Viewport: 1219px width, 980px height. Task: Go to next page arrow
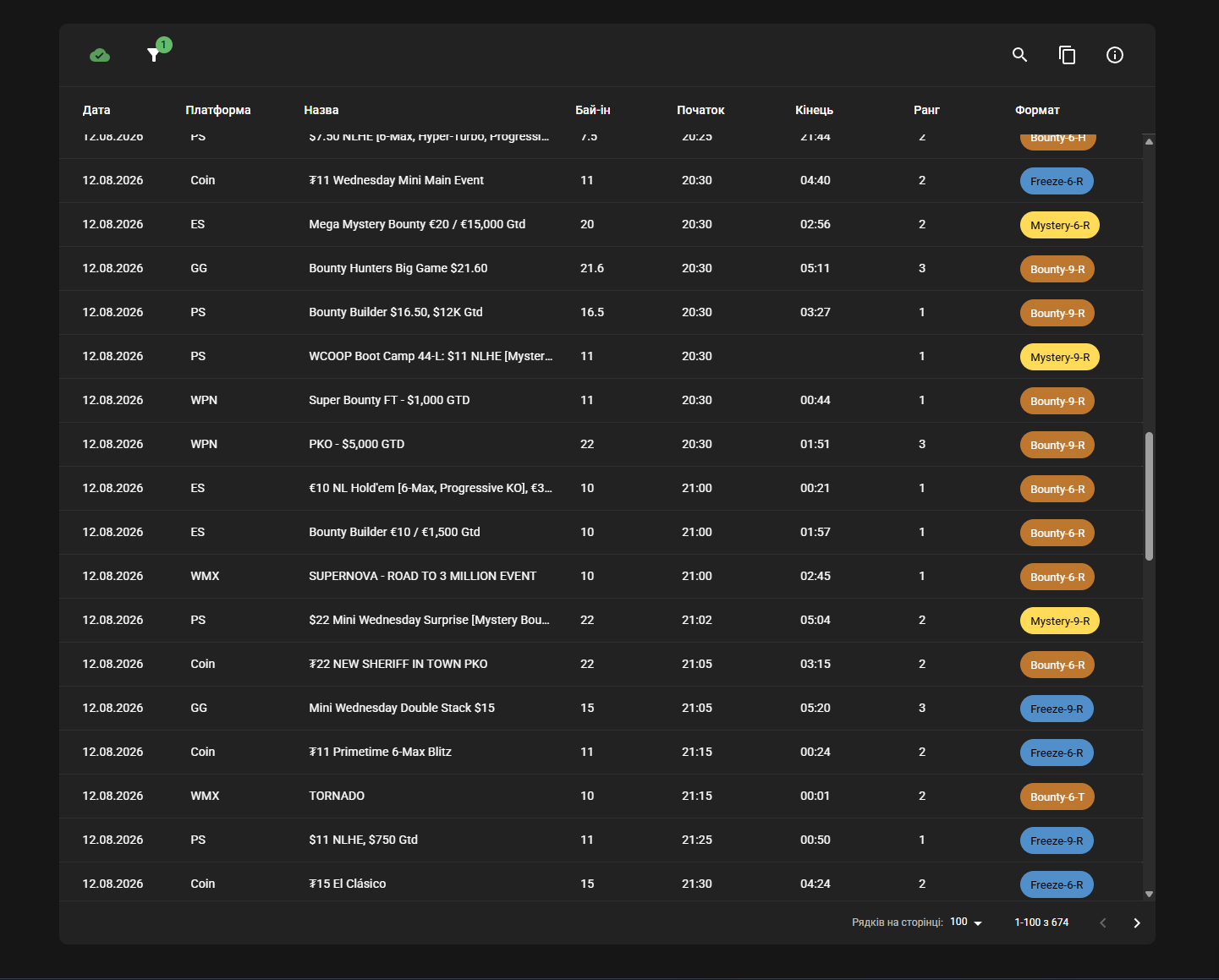[x=1137, y=923]
